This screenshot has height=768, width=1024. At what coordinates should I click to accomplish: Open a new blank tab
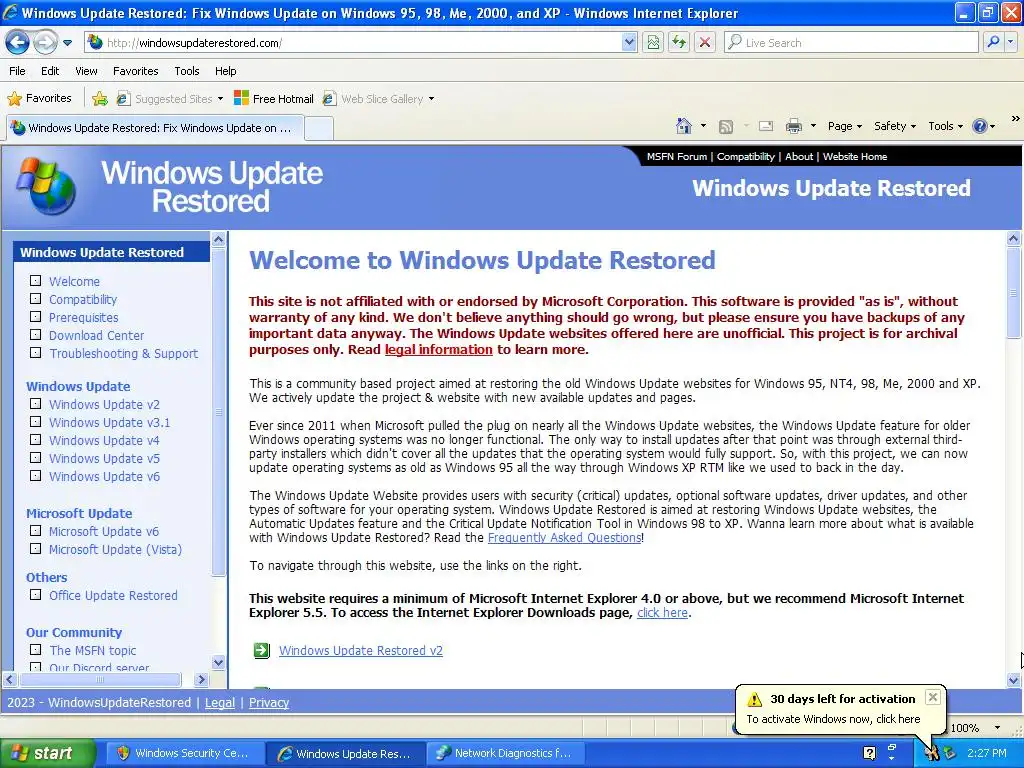(319, 129)
